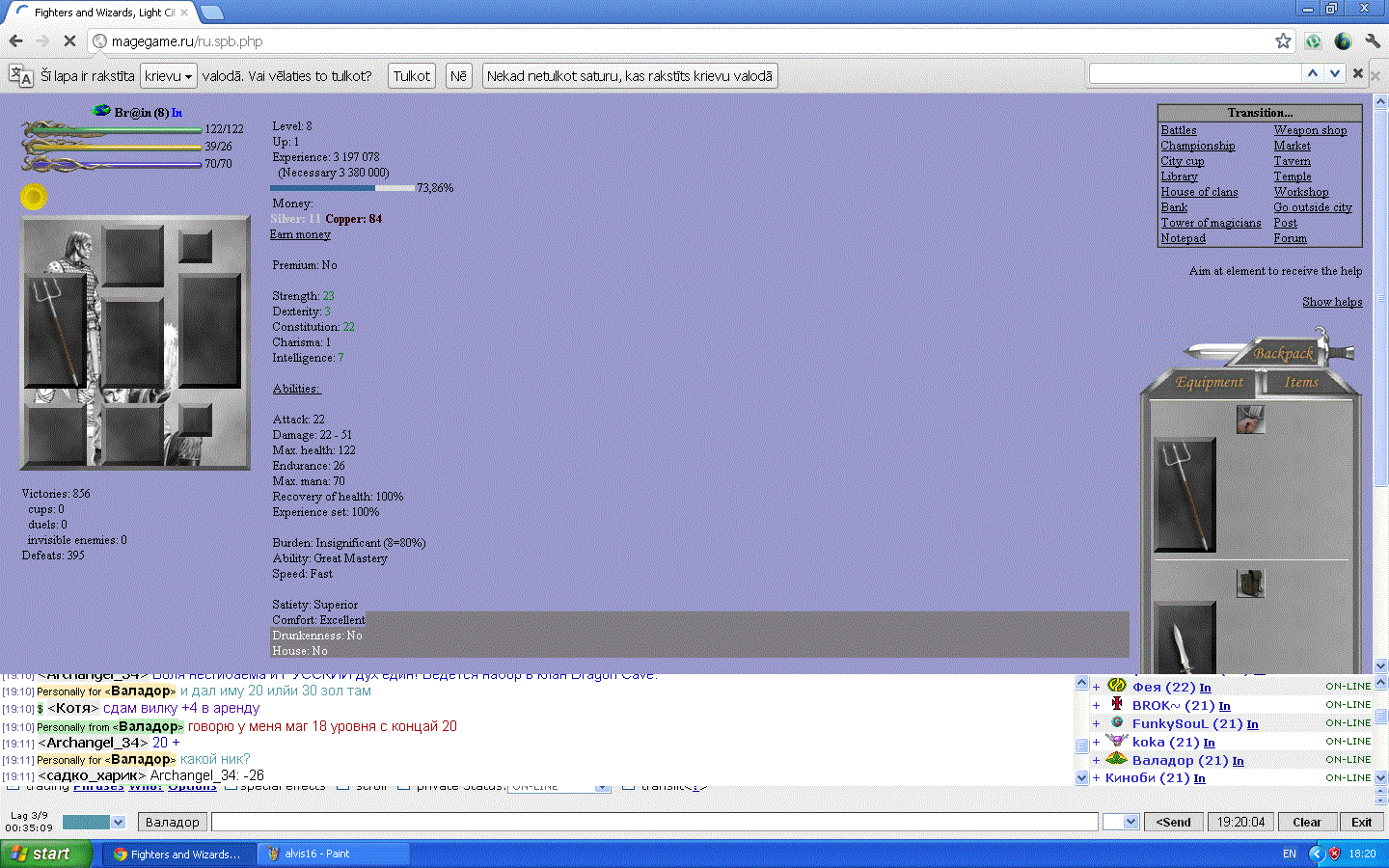Find previous match with the up arrow
The height and width of the screenshot is (868, 1389).
1313,74
